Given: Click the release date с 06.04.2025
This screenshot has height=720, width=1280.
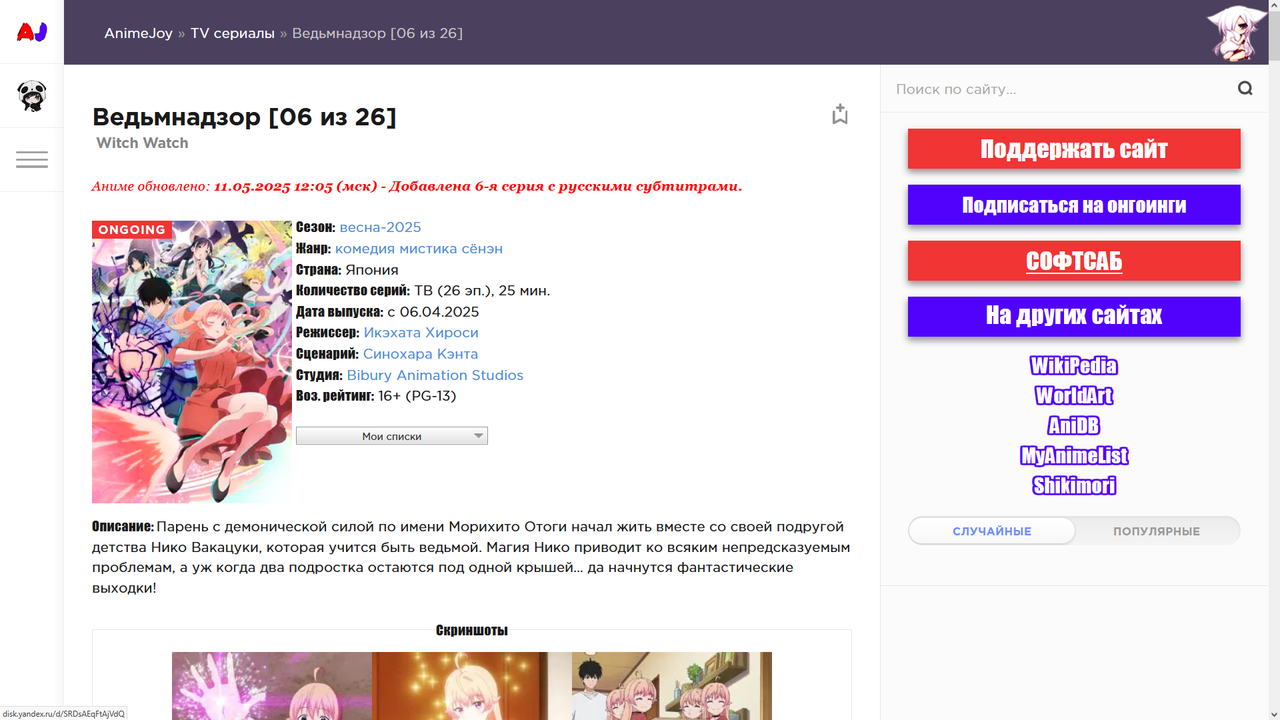Looking at the screenshot, I should [433, 312].
